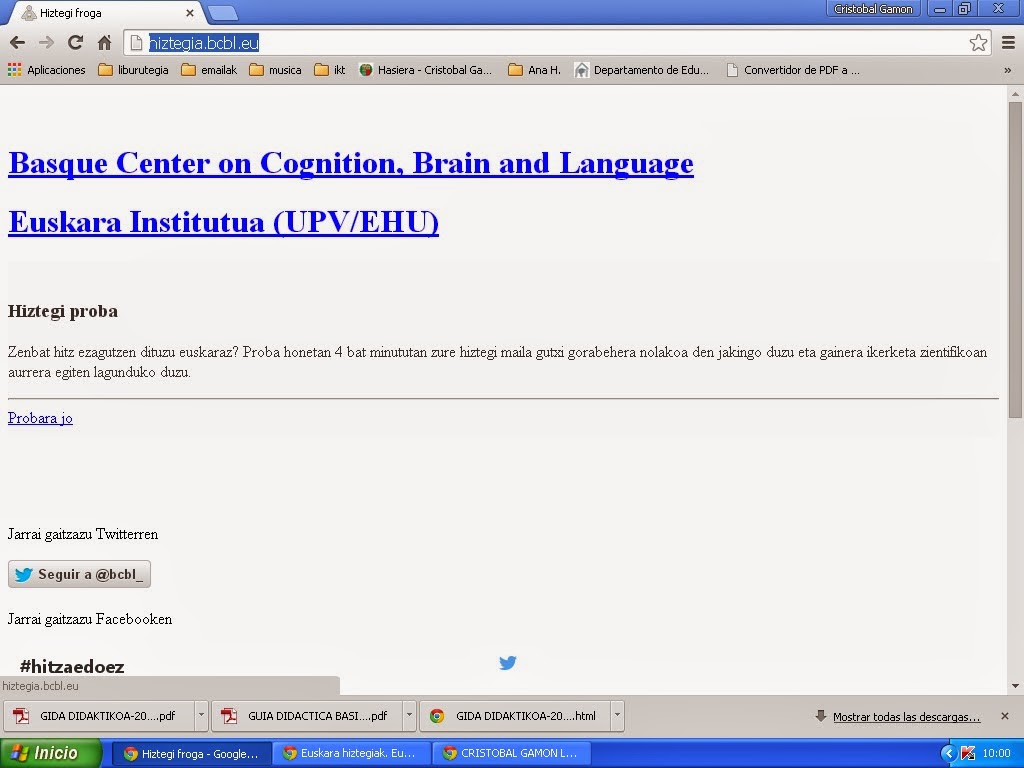Switch to the CRISTOBAL GAMON L... taskbar window
1024x768 pixels.
point(511,754)
